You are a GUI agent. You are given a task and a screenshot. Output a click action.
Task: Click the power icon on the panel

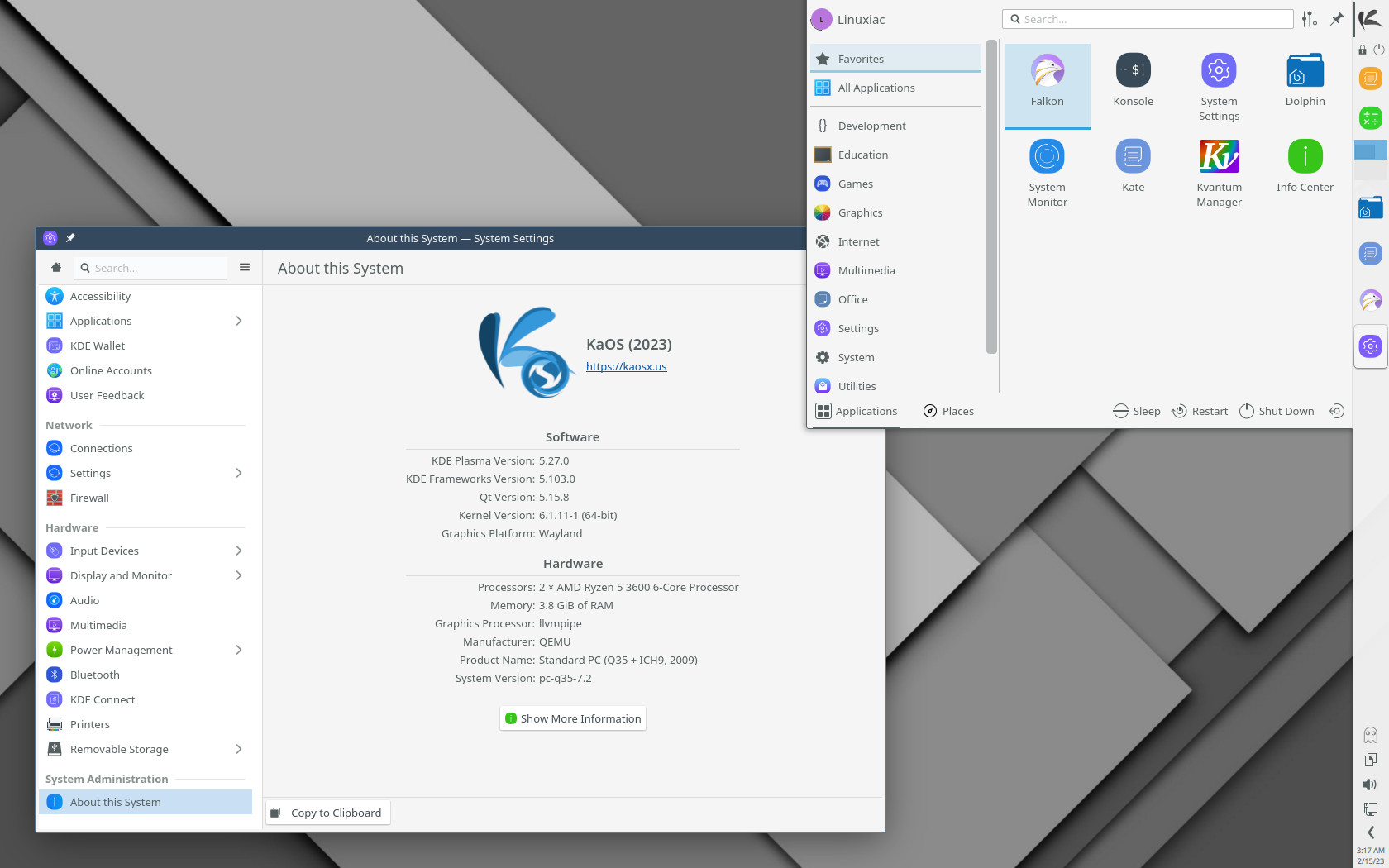pyautogui.click(x=1379, y=50)
